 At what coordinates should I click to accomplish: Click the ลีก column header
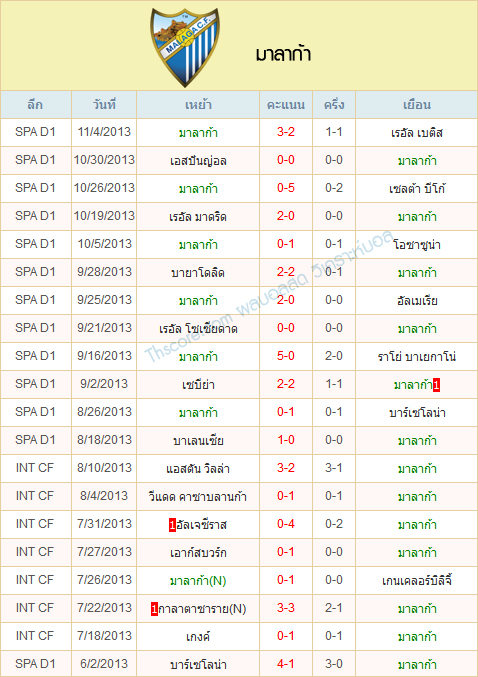[x=35, y=105]
